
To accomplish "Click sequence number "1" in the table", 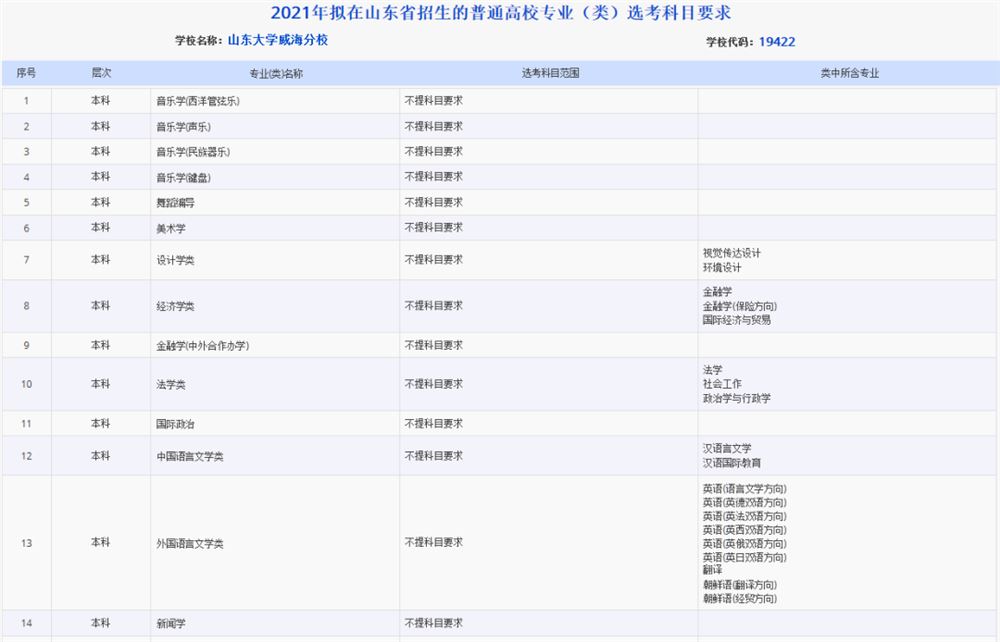I will point(26,101).
